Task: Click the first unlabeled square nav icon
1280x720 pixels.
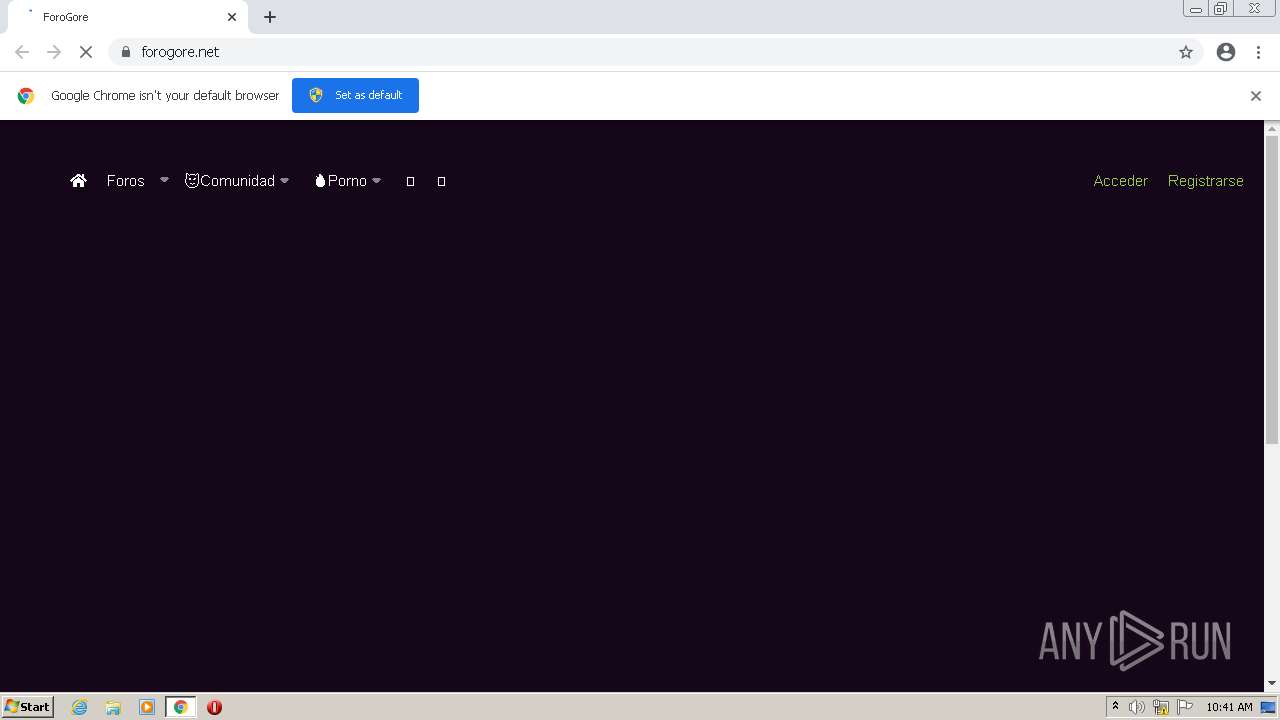Action: [410, 181]
